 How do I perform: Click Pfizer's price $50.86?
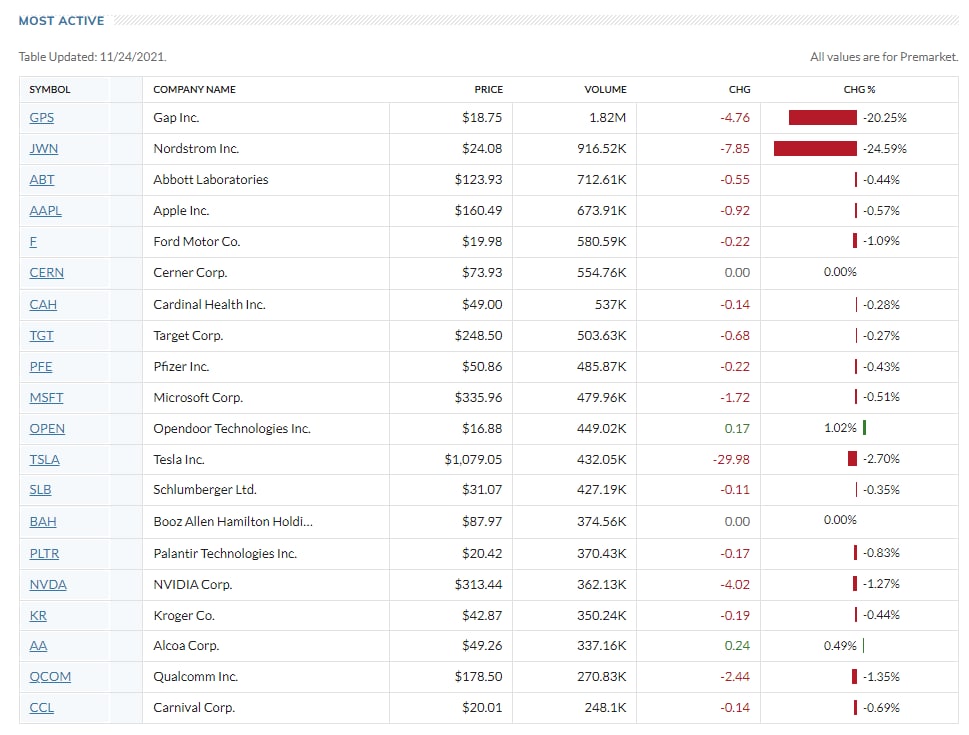pyautogui.click(x=482, y=366)
